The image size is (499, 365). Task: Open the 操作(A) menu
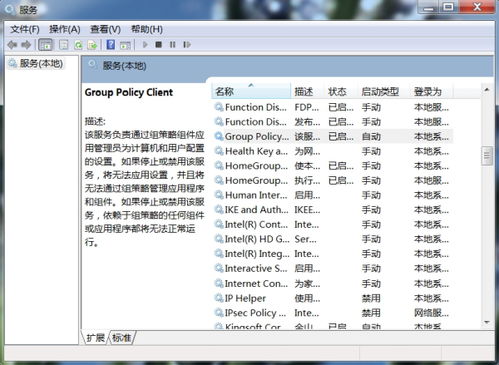click(65, 29)
